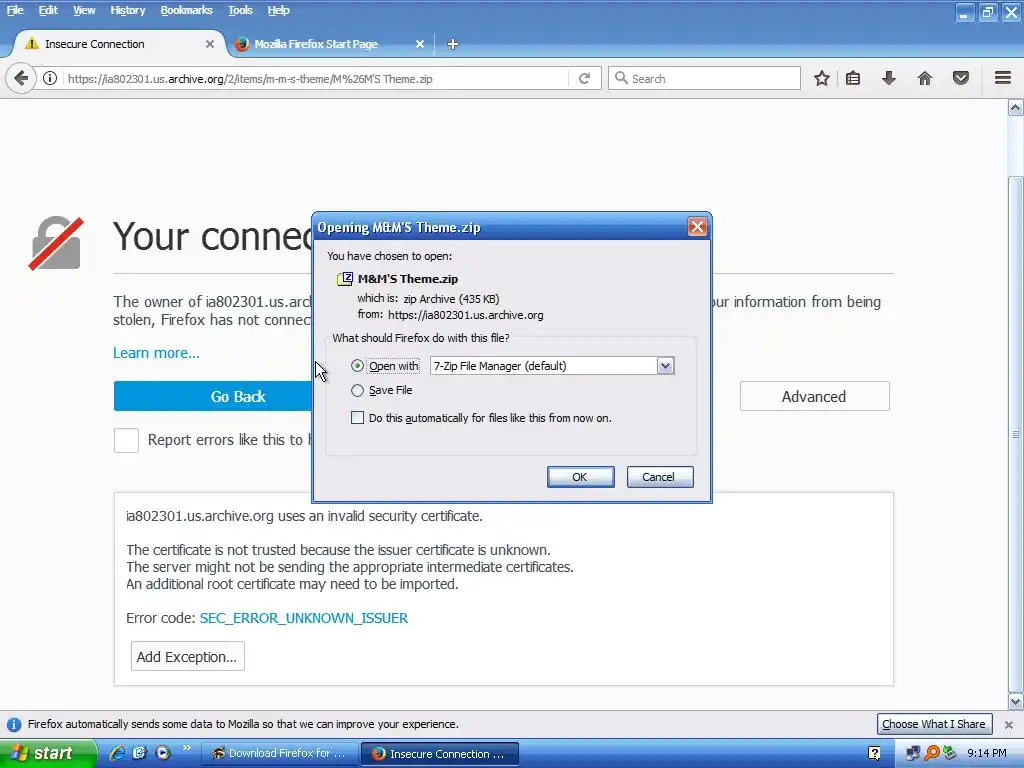Open the downloads arrow panel
Viewport: 1024px width, 768px height.
[889, 78]
